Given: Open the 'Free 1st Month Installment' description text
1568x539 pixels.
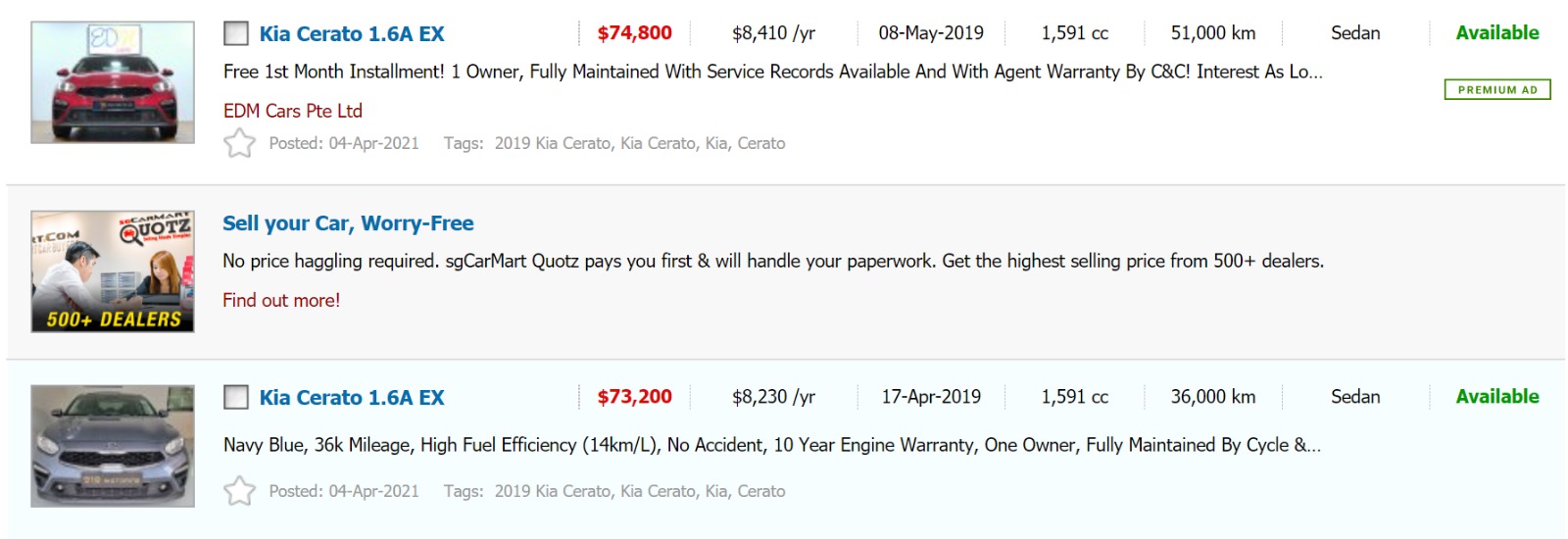Looking at the screenshot, I should (772, 72).
